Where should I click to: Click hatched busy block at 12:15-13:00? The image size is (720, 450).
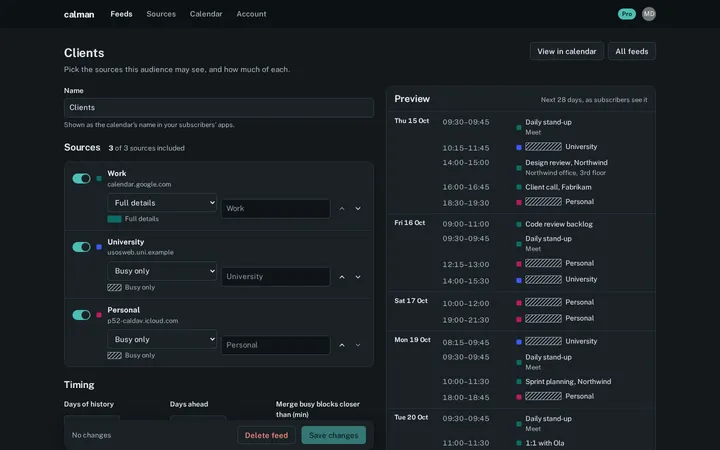(543, 263)
